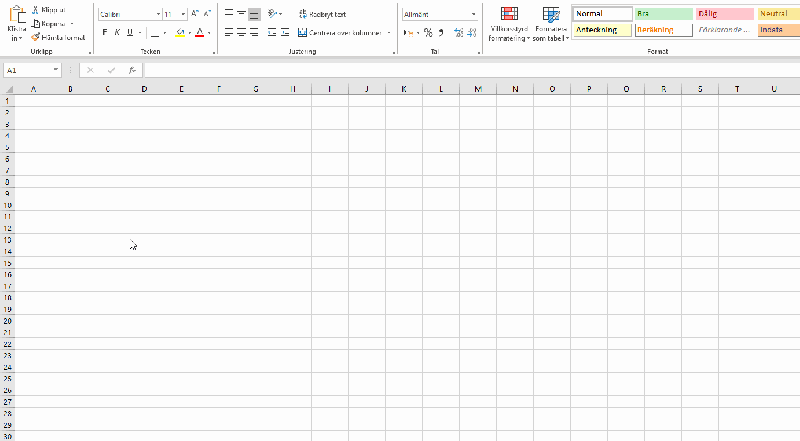Open the font color dropdown arrow

pos(209,33)
